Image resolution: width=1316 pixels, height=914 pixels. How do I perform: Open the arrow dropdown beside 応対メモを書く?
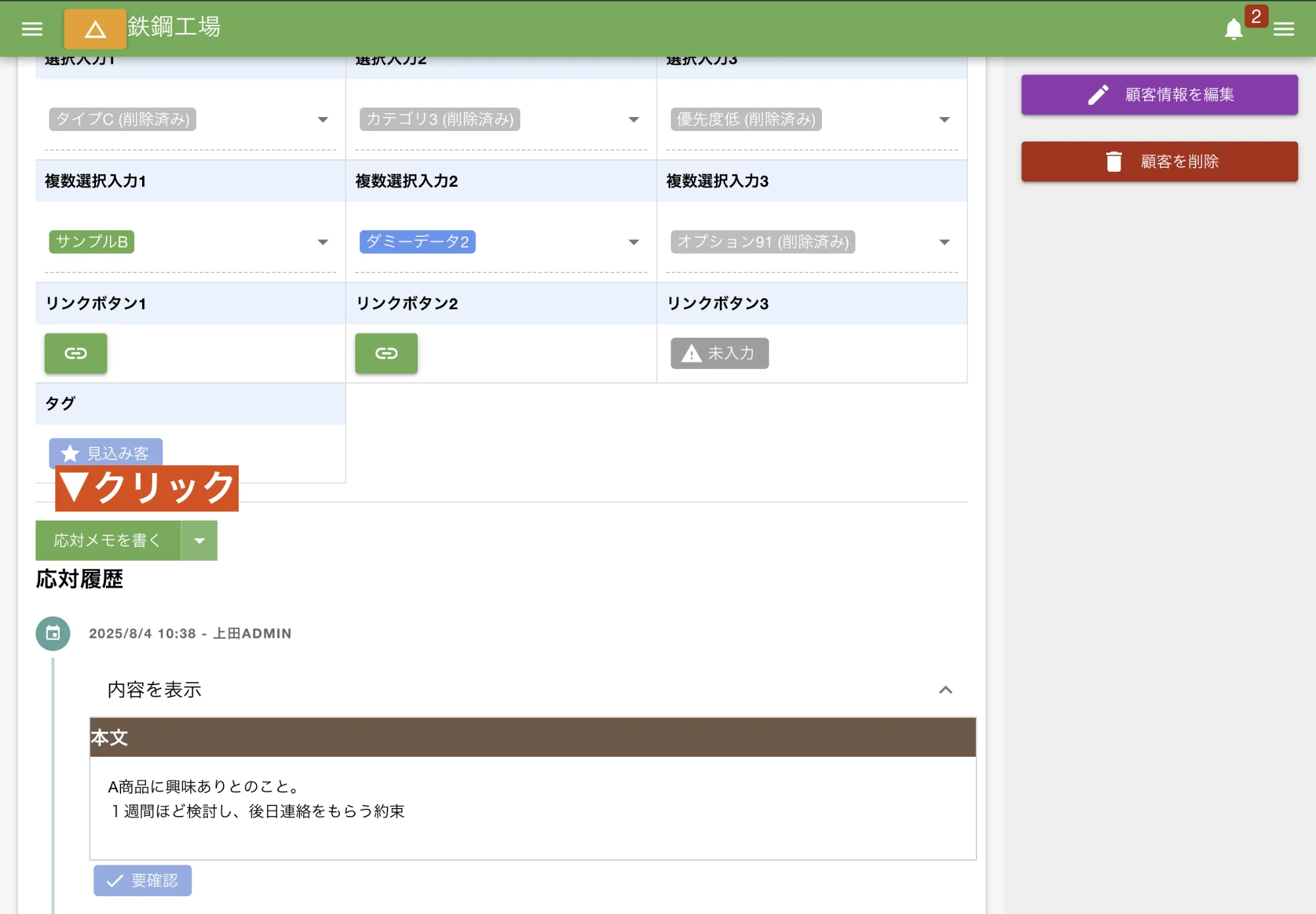199,540
